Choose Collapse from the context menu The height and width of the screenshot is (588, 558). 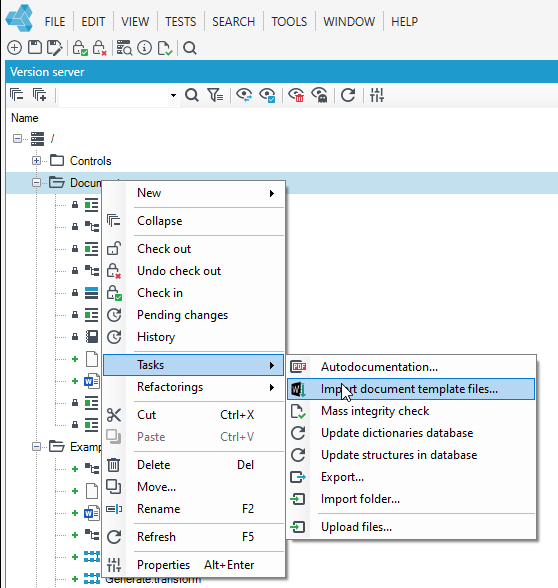point(194,221)
